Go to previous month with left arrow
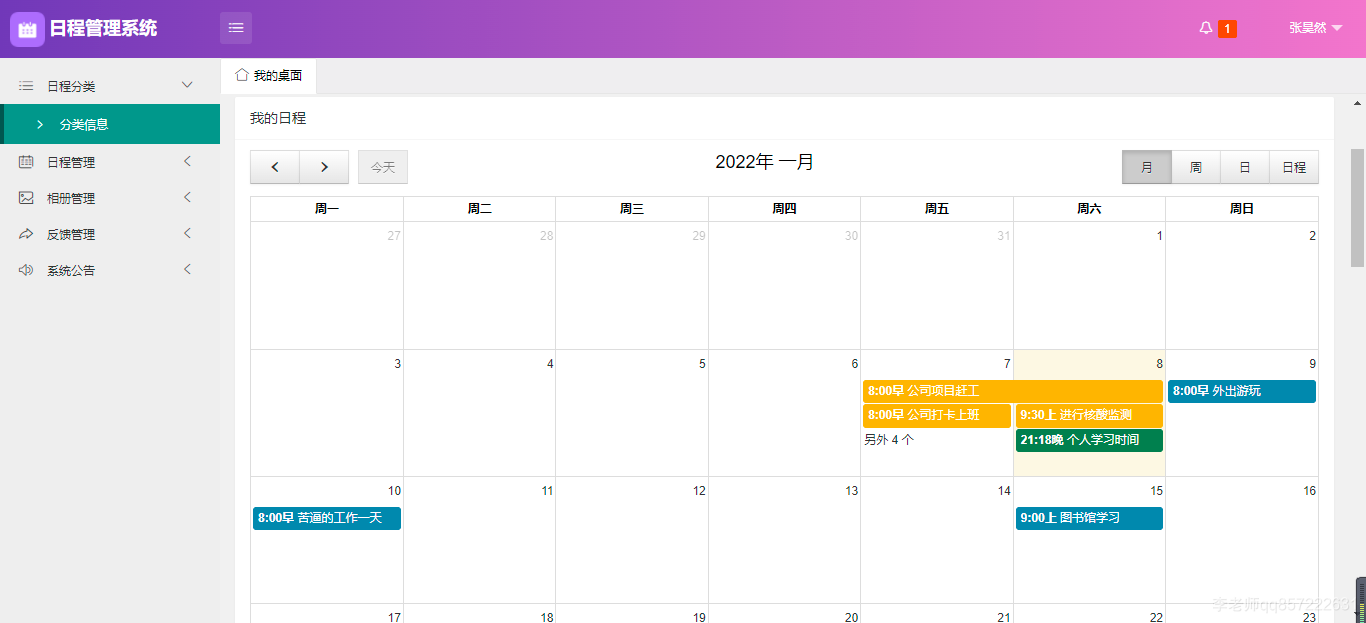1366x623 pixels. pyautogui.click(x=275, y=167)
